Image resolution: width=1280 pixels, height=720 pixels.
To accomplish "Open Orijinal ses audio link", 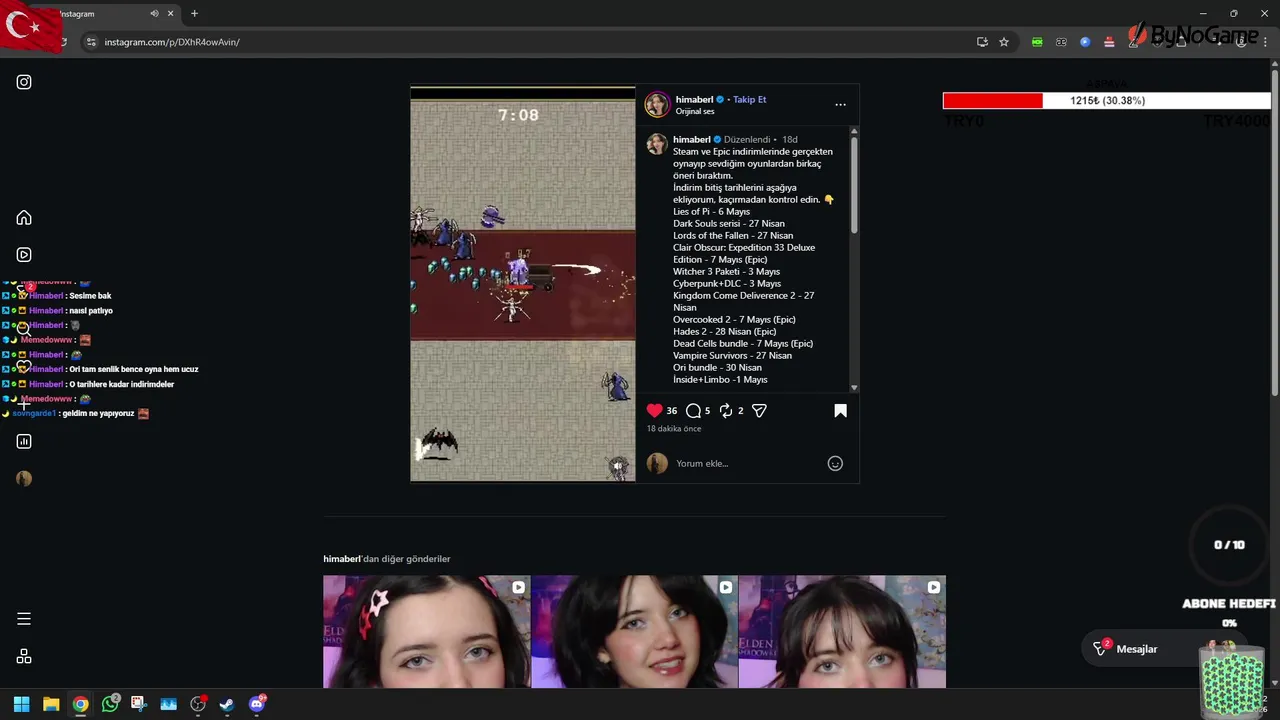I will [x=695, y=112].
